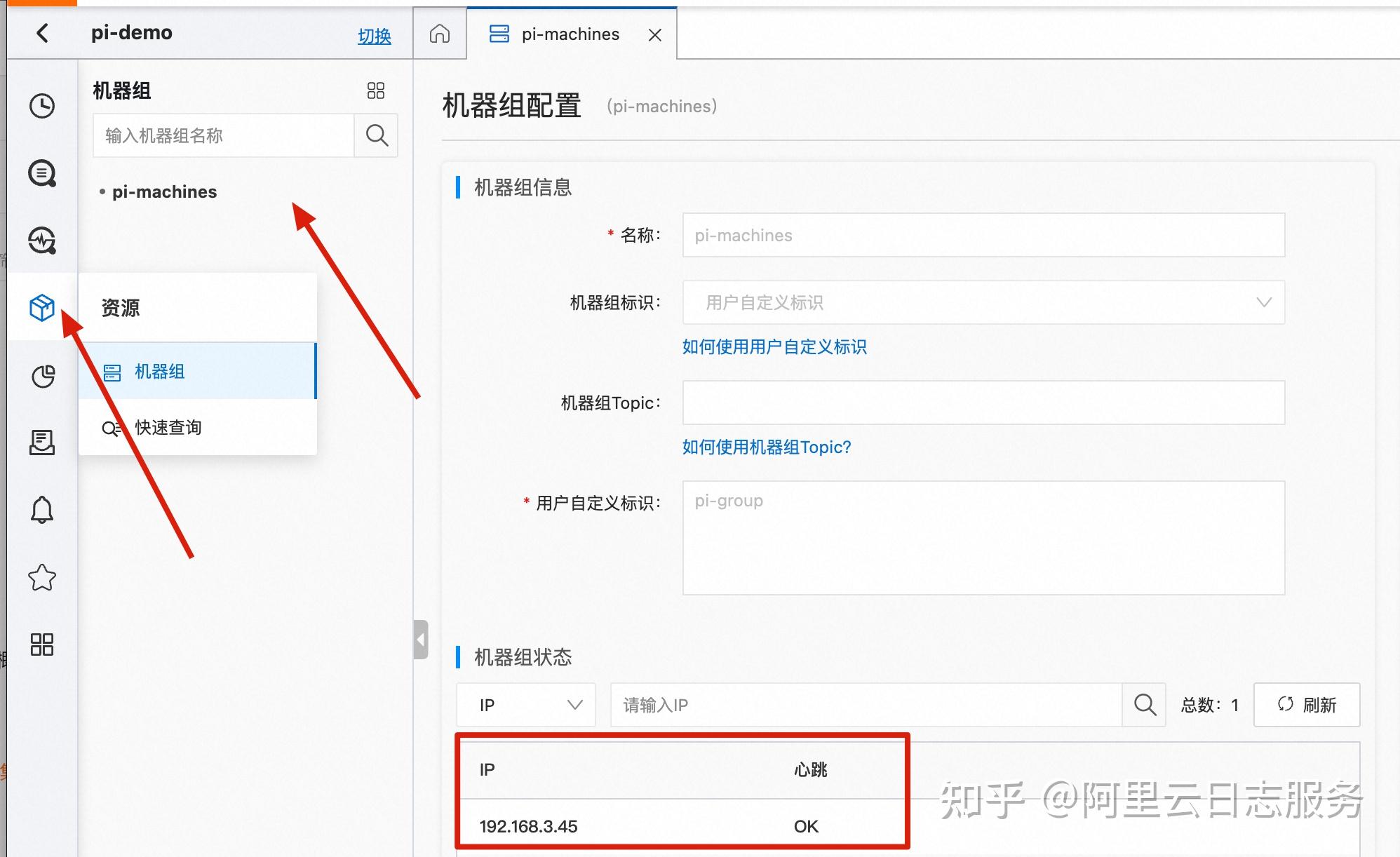Toggle the machine group list view layout
Screen dimensions: 1400x857
click(376, 90)
